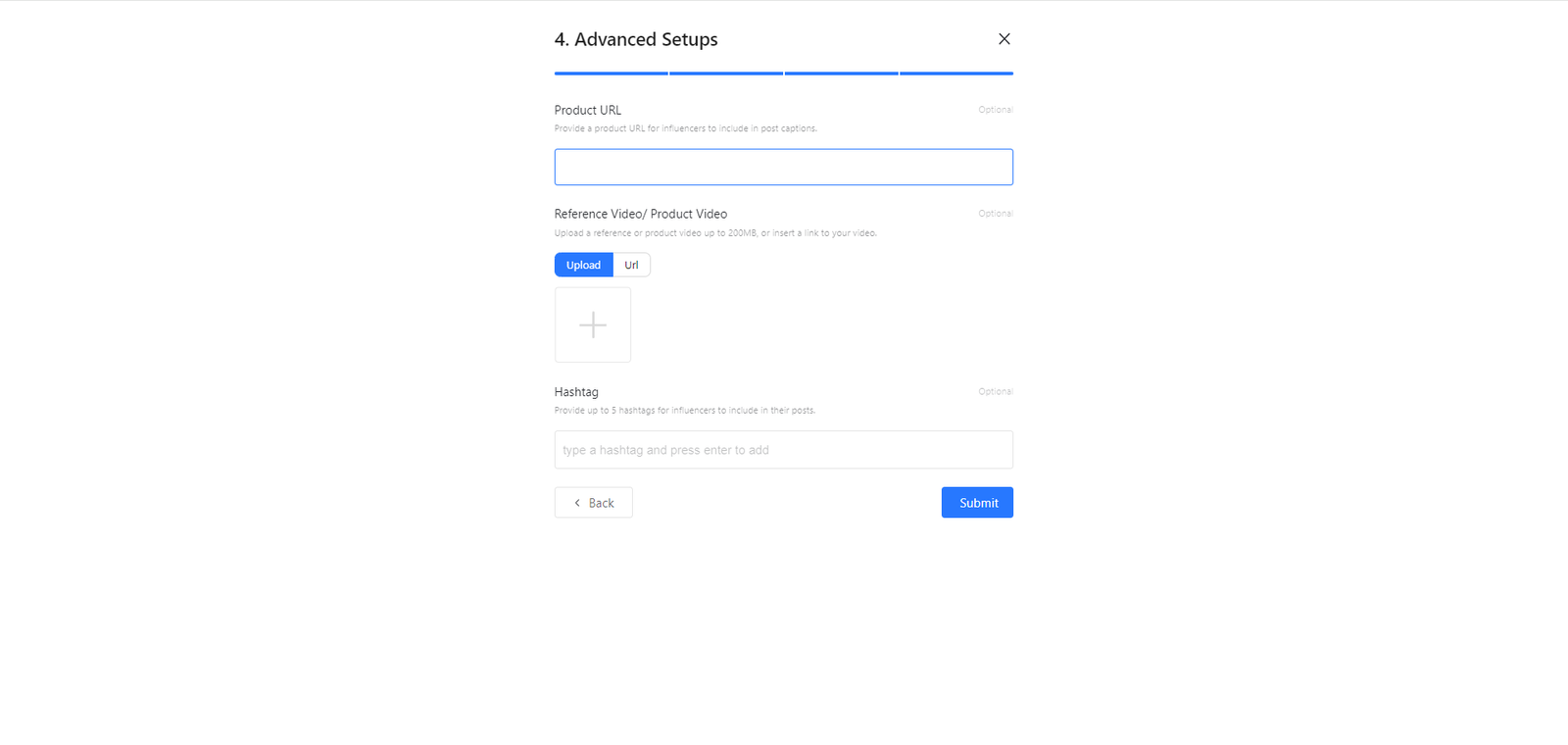Screen dimensions: 1568x745
Task: Go Back to the previous step
Action: [593, 503]
